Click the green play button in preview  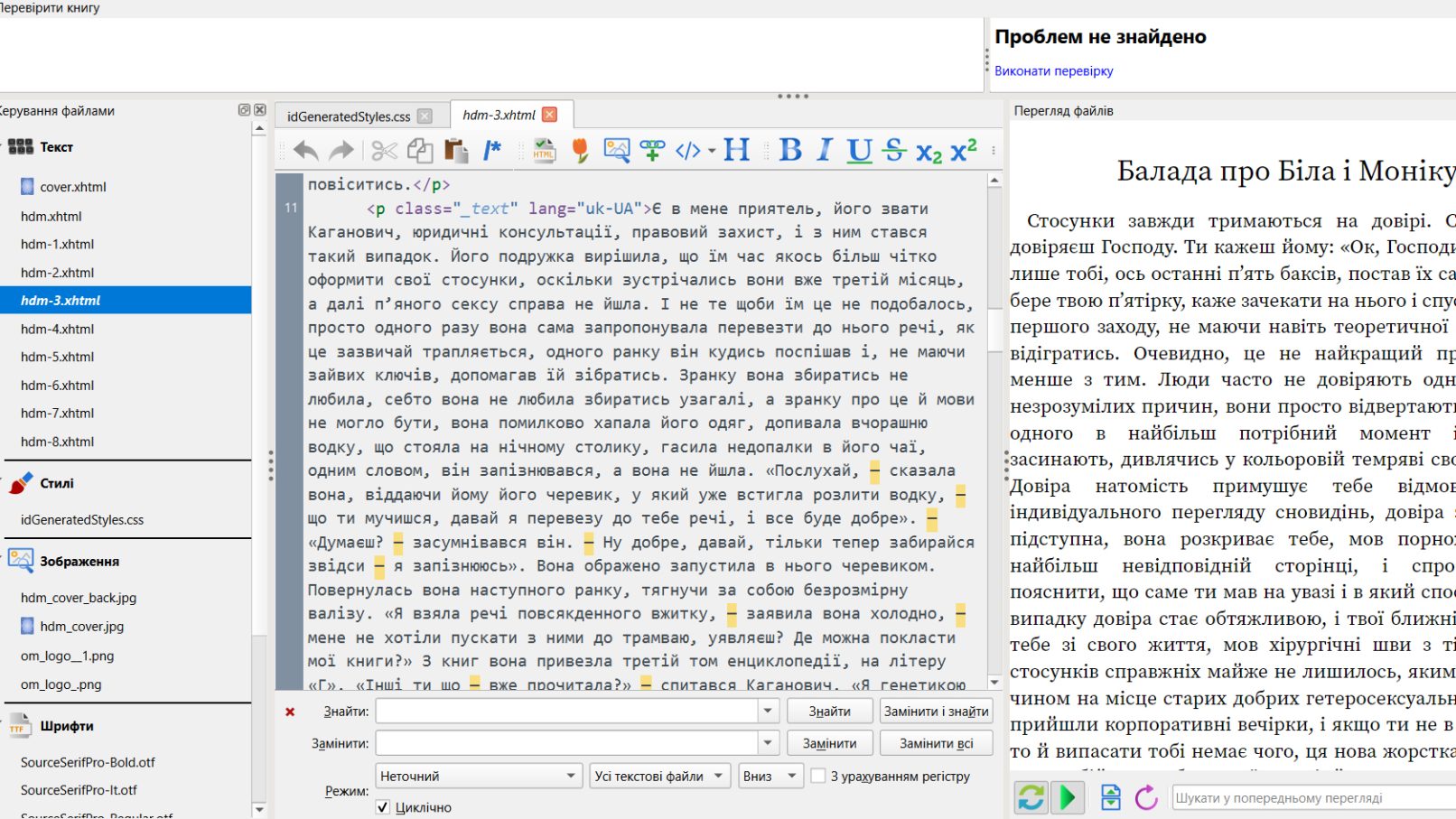[x=1068, y=797]
